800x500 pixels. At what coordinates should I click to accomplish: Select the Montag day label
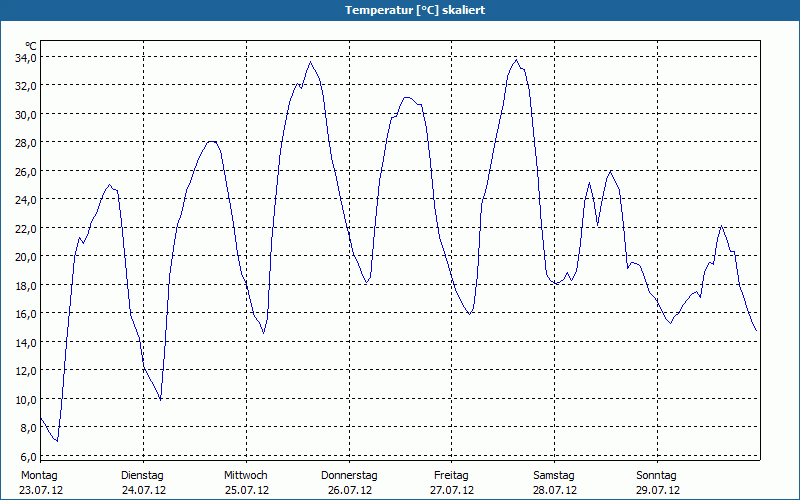[x=40, y=475]
